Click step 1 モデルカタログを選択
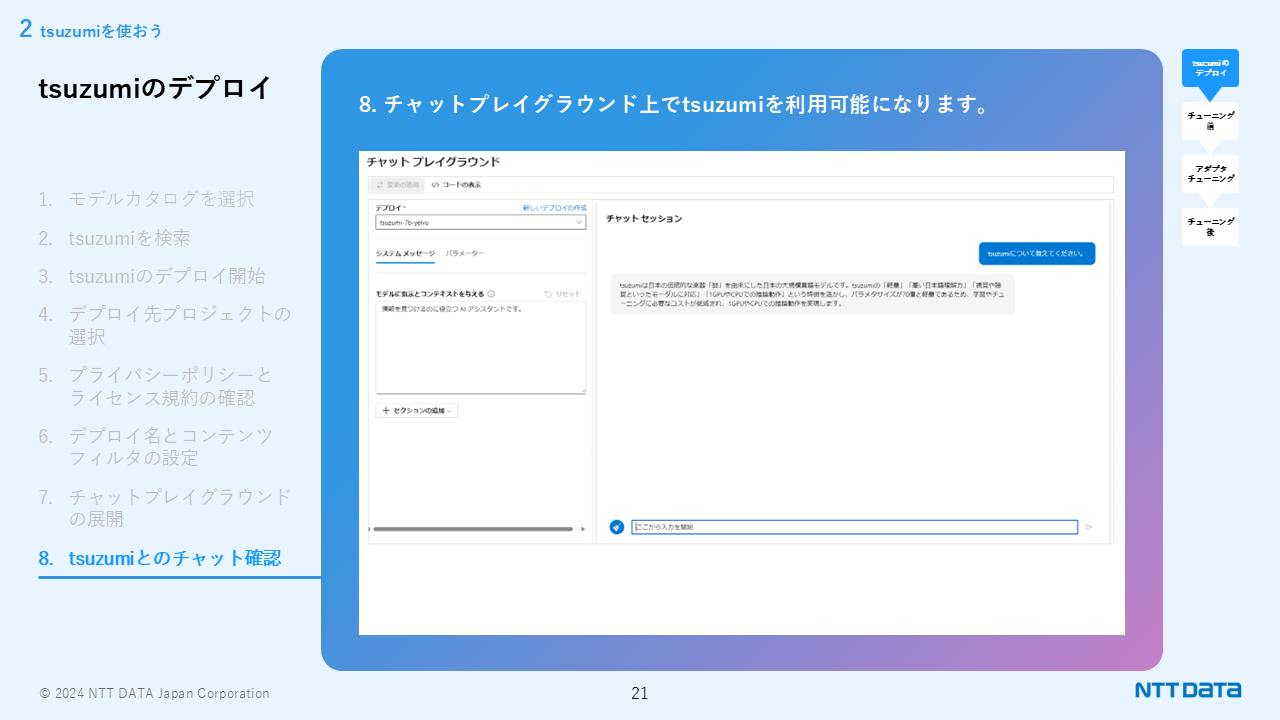 click(147, 199)
